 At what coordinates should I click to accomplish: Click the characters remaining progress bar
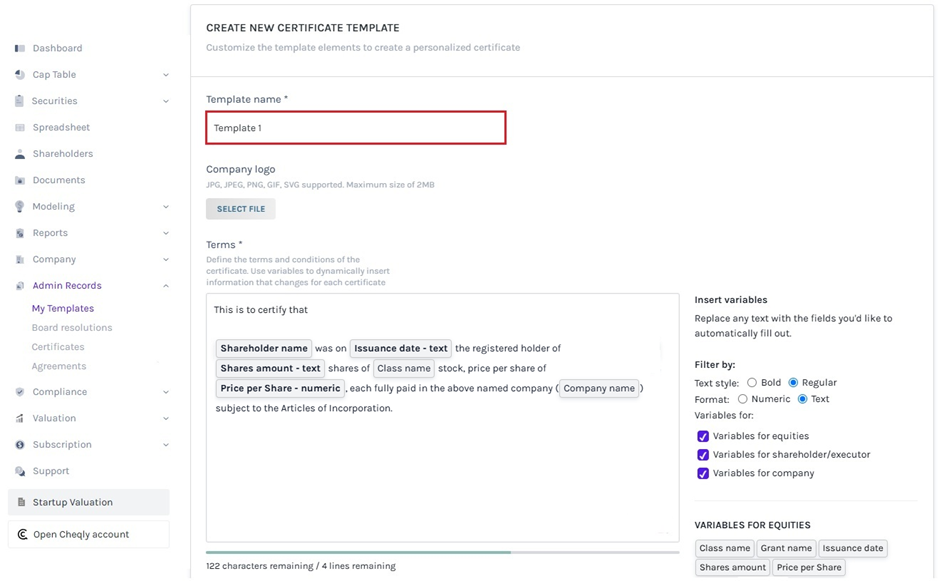(x=440, y=552)
